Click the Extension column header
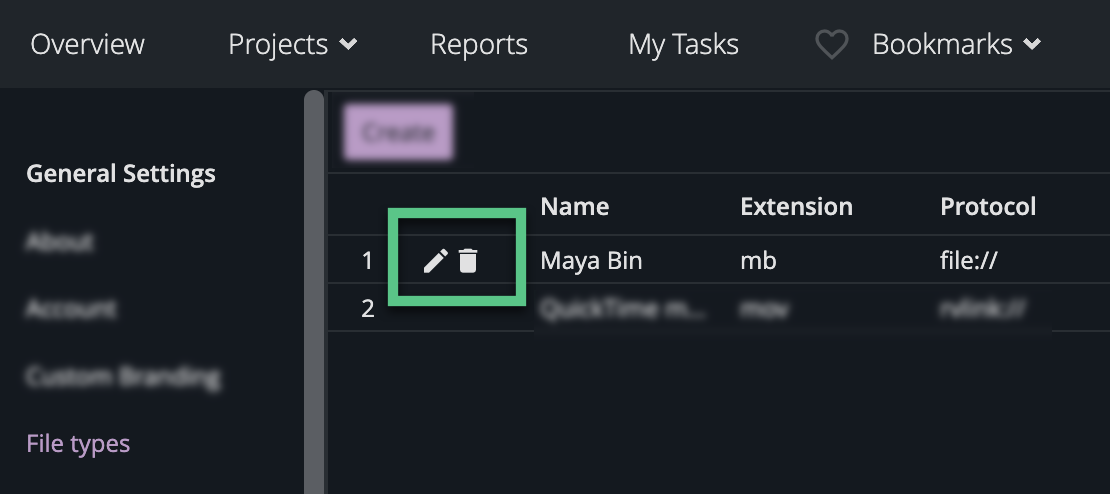Image resolution: width=1110 pixels, height=494 pixels. click(x=796, y=207)
